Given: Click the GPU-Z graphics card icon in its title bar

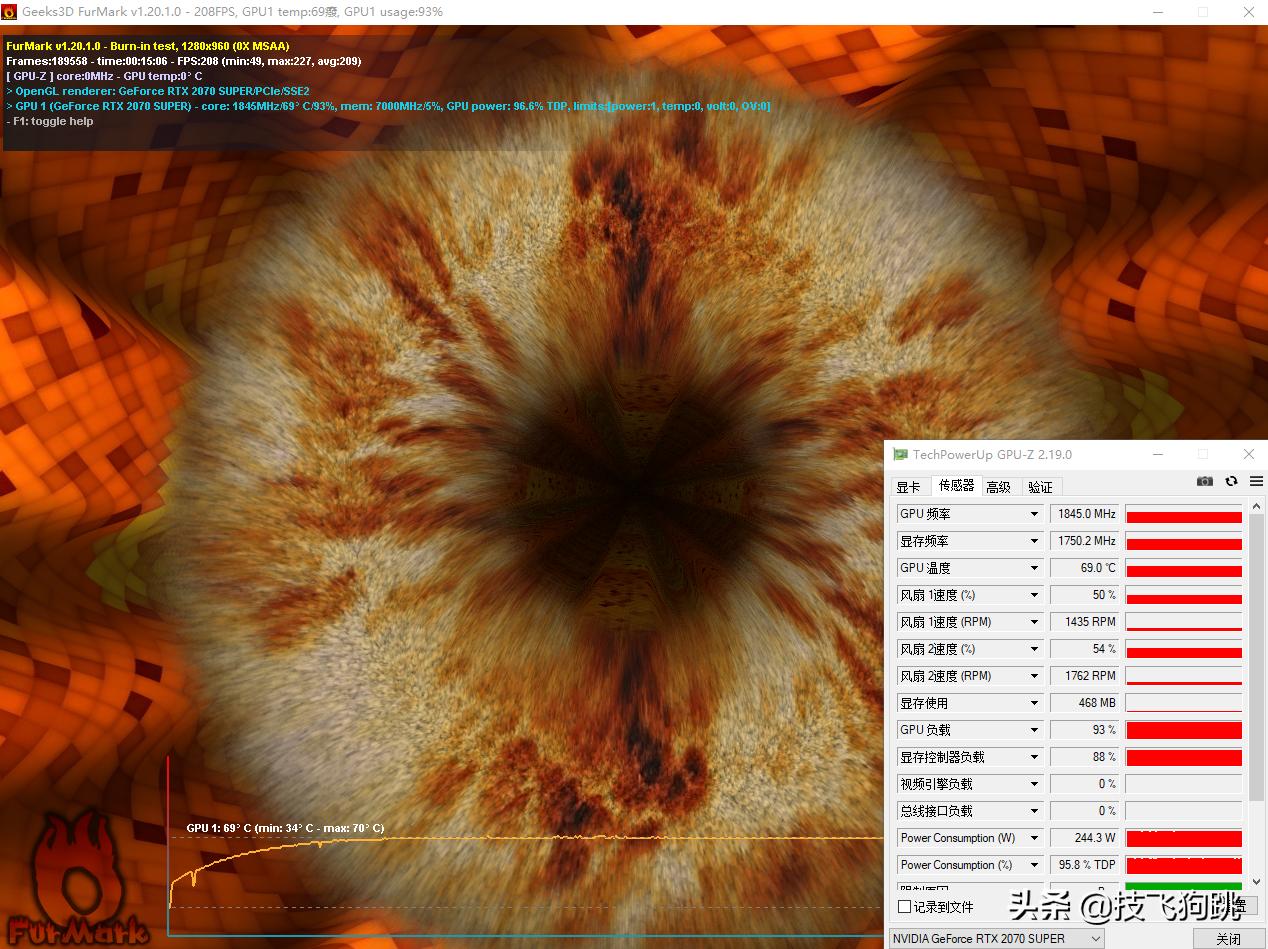Looking at the screenshot, I should pyautogui.click(x=899, y=454).
